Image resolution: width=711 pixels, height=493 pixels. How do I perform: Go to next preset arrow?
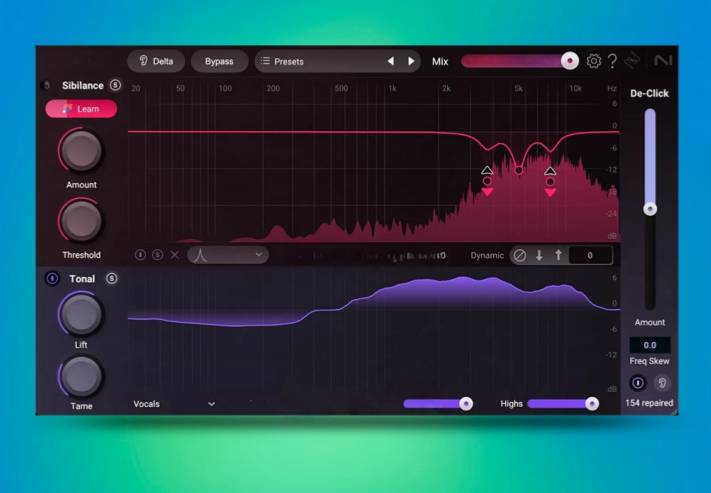point(411,61)
